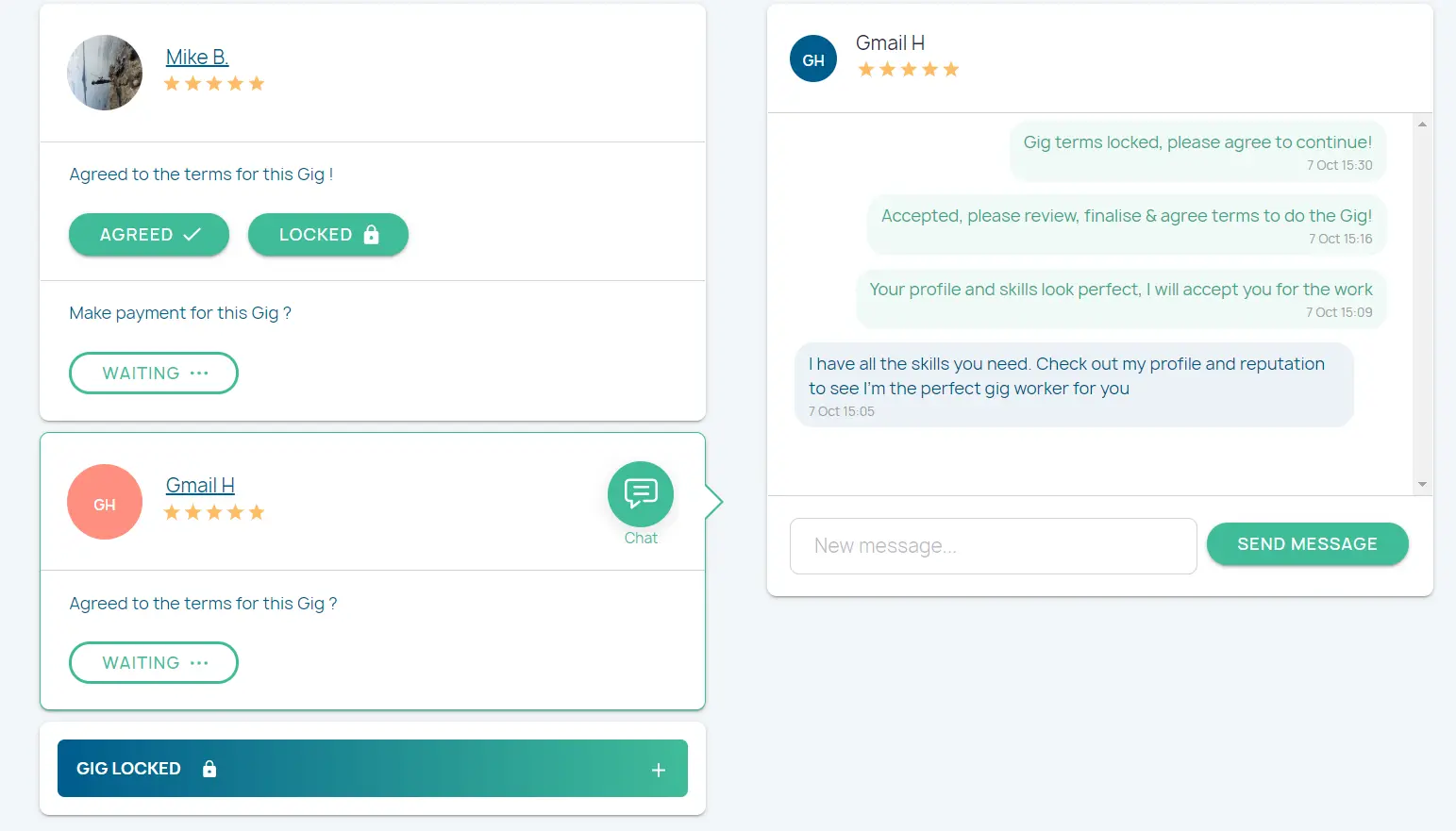
Task: Focus the New message input field
Action: tap(993, 546)
